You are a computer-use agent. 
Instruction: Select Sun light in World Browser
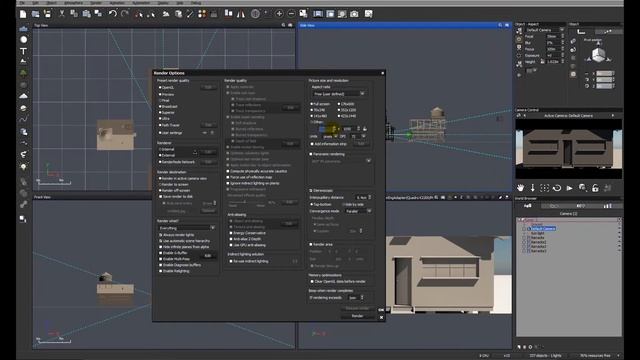pyautogui.click(x=538, y=233)
